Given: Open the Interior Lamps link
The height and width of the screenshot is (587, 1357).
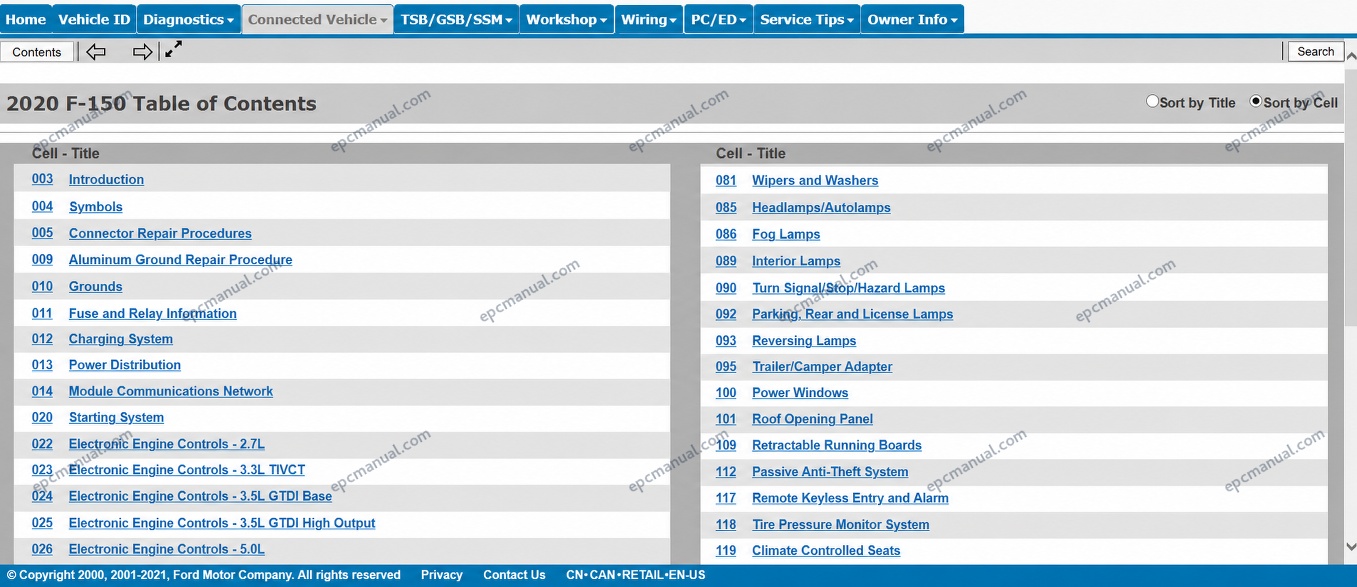Looking at the screenshot, I should click(796, 261).
